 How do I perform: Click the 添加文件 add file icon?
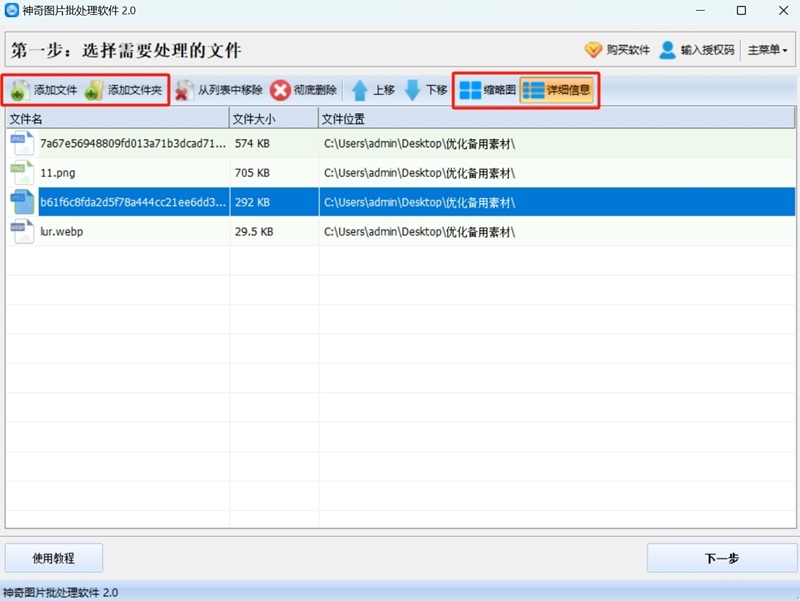[x=19, y=90]
